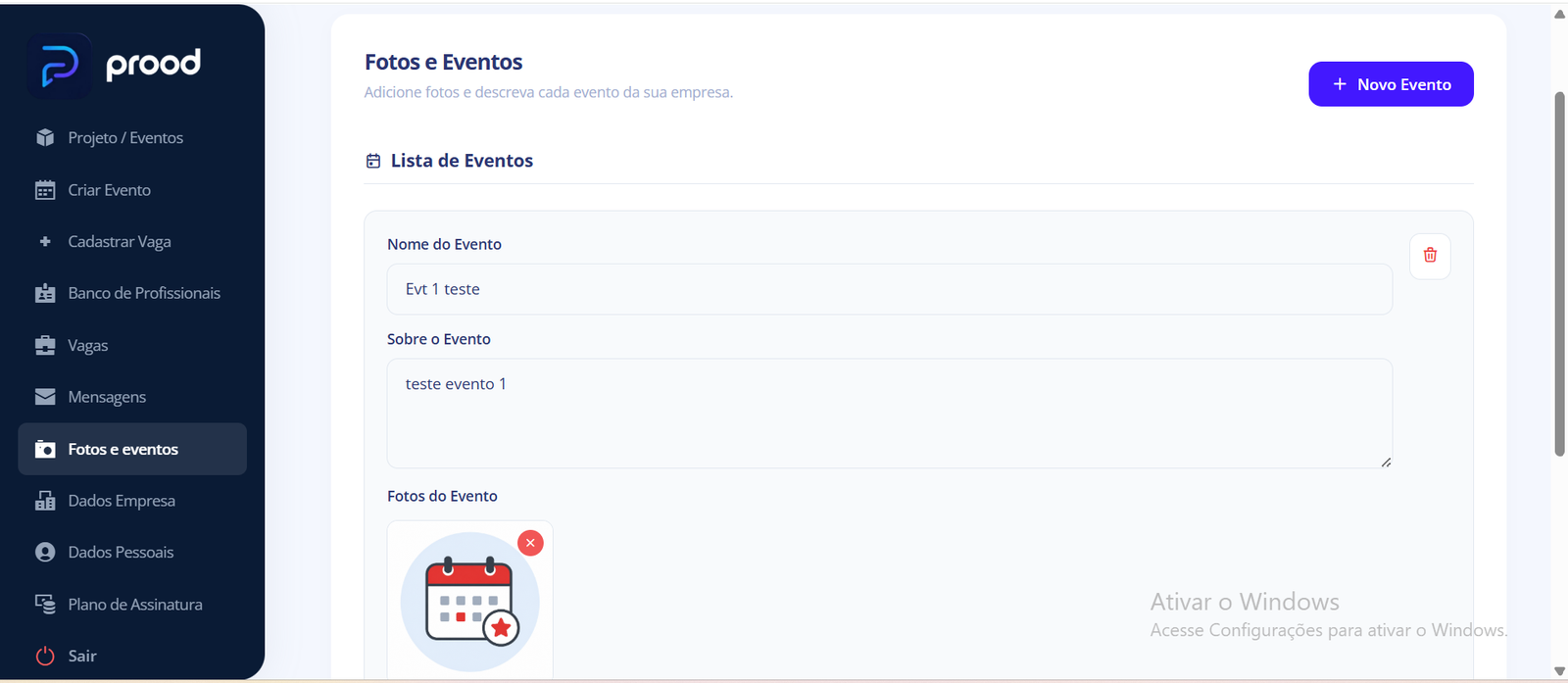
Task: Click the power icon beside Sair
Action: 45,657
